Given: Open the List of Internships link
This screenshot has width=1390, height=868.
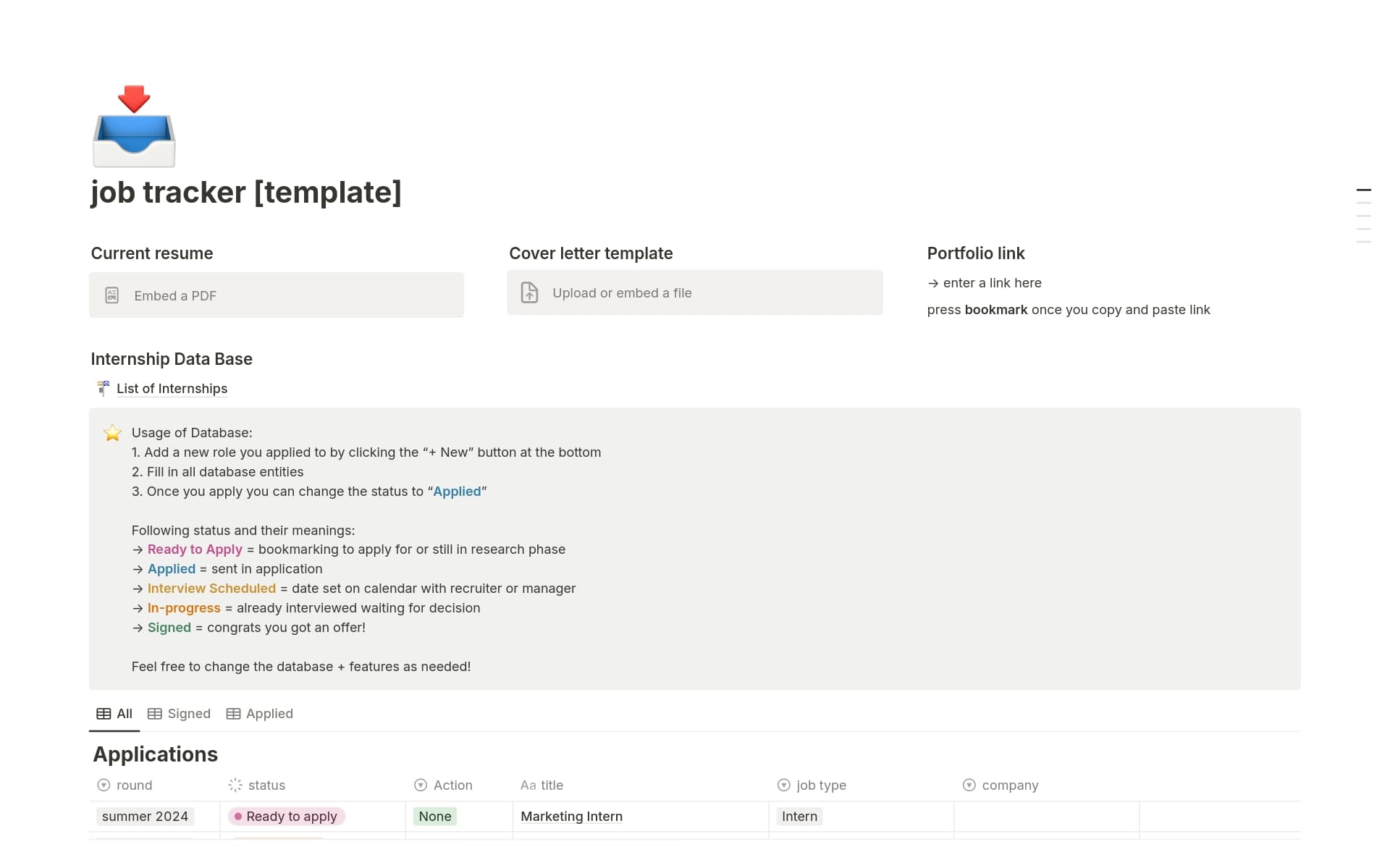Looking at the screenshot, I should pyautogui.click(x=172, y=388).
